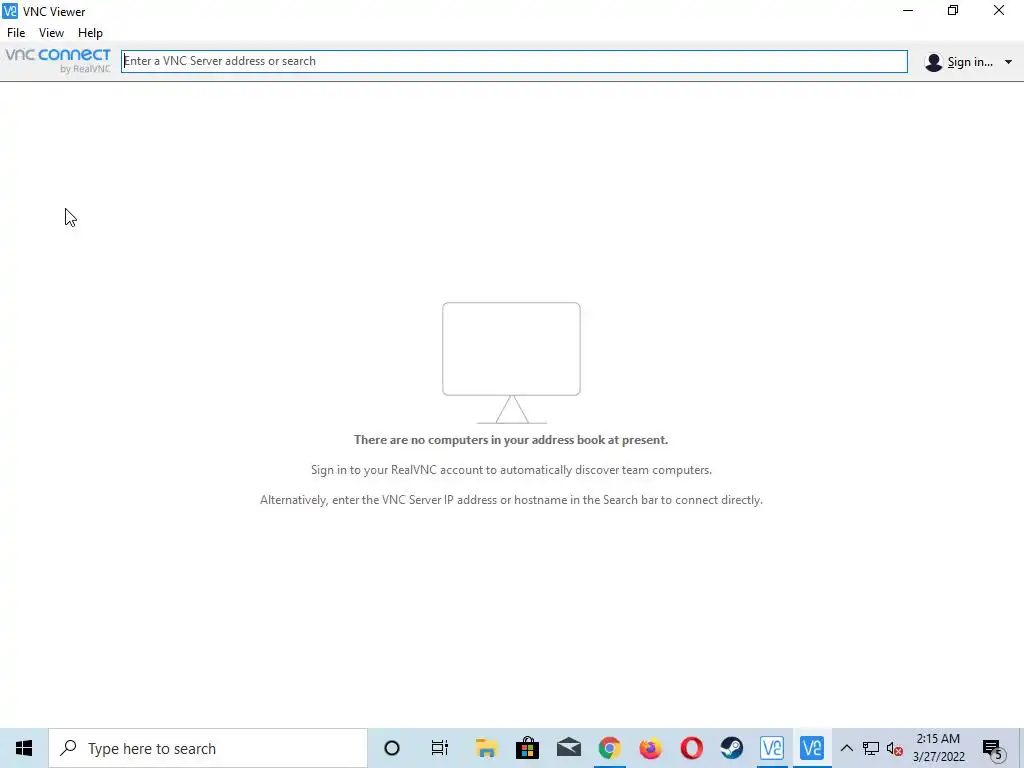Open the Windows Start menu

(x=24, y=748)
